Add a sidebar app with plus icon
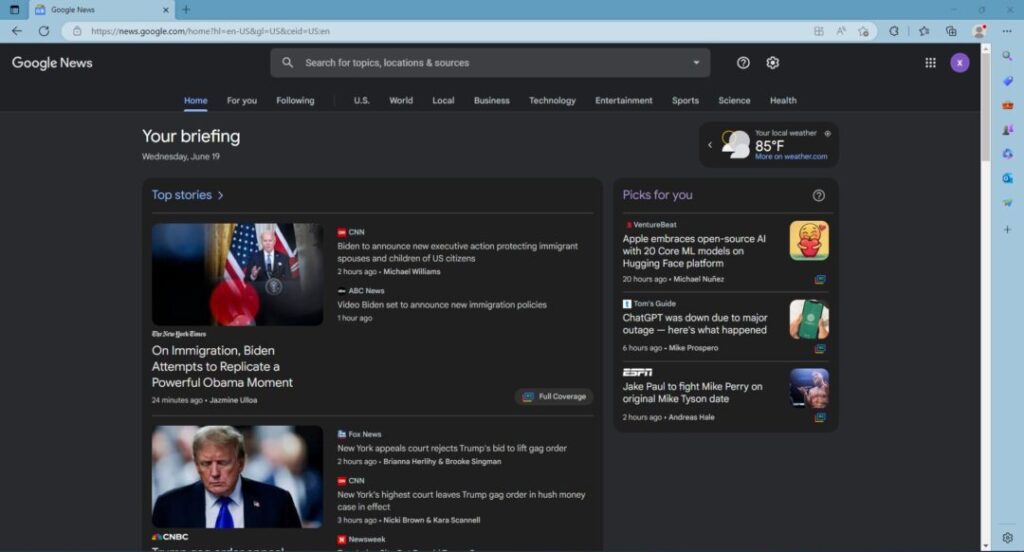Screen dimensions: 1024x552 click(x=1008, y=229)
